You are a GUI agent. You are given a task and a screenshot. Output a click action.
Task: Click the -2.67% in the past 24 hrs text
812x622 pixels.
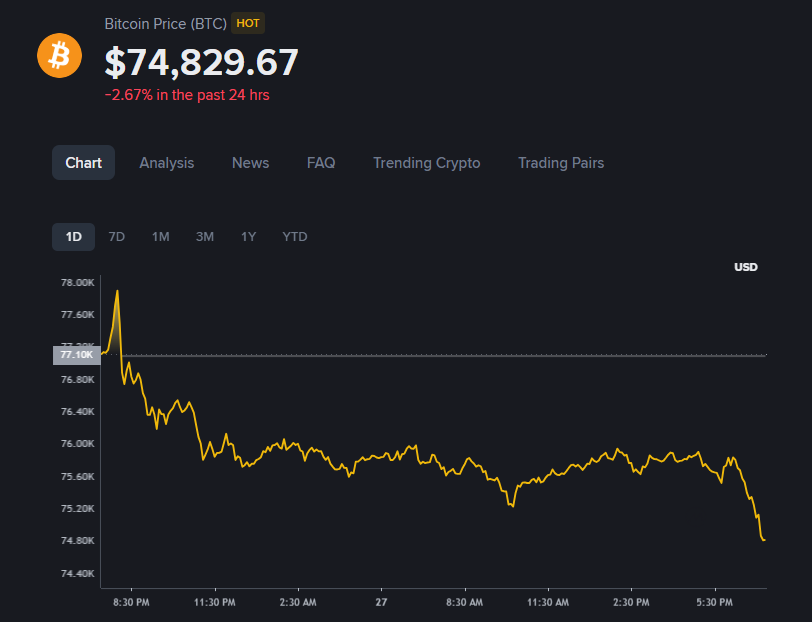pyautogui.click(x=187, y=95)
